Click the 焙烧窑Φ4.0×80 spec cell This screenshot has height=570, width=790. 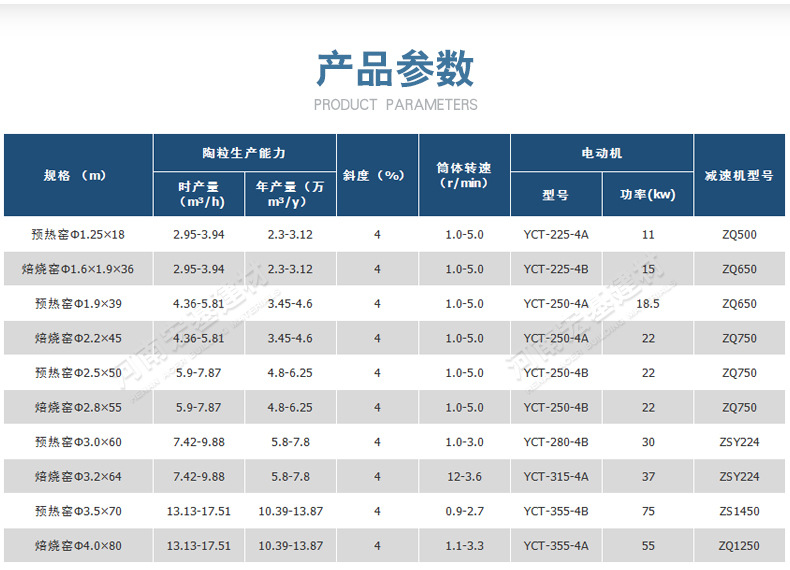78,546
